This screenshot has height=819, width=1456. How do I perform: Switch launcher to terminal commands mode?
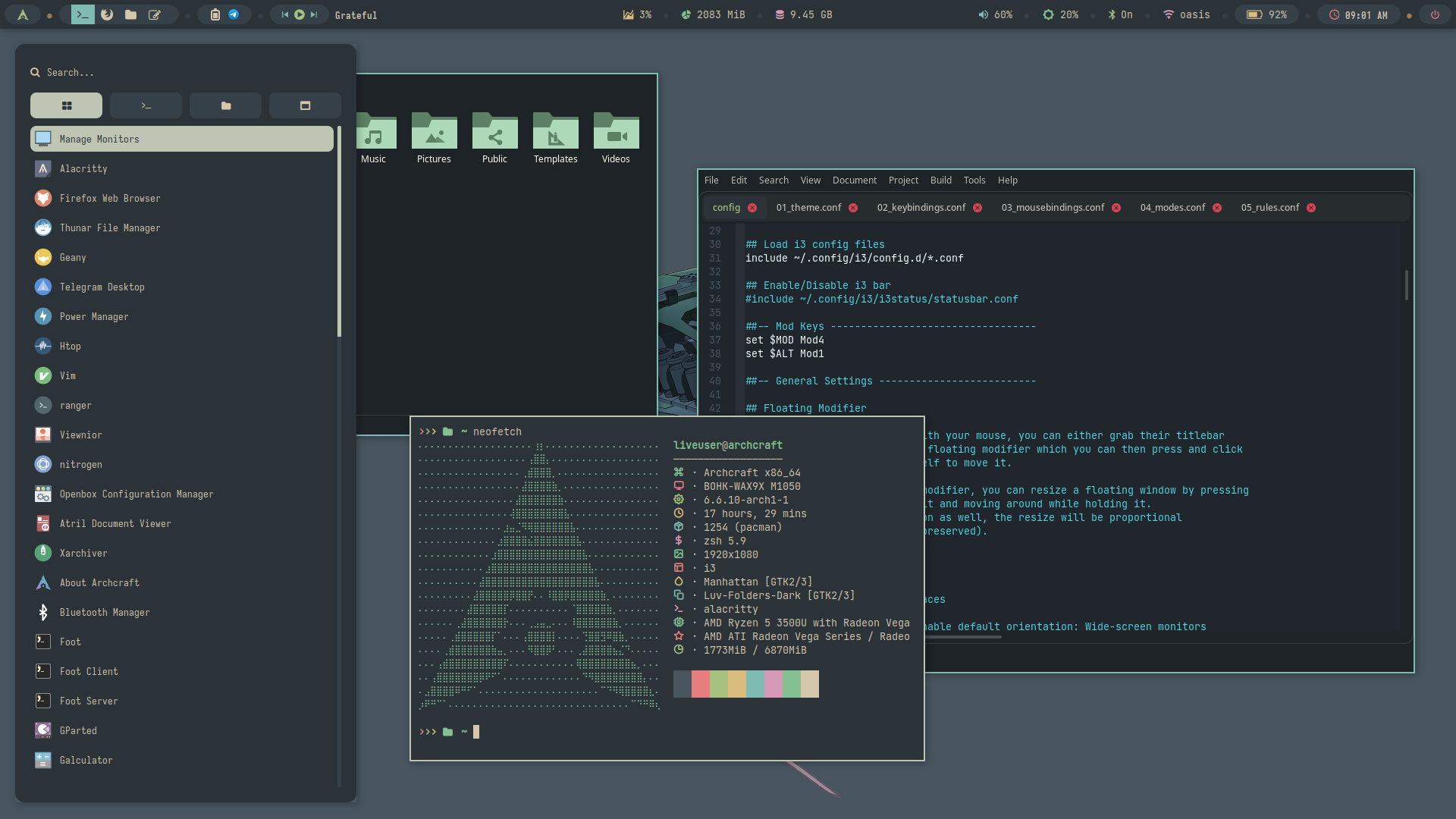click(x=146, y=105)
